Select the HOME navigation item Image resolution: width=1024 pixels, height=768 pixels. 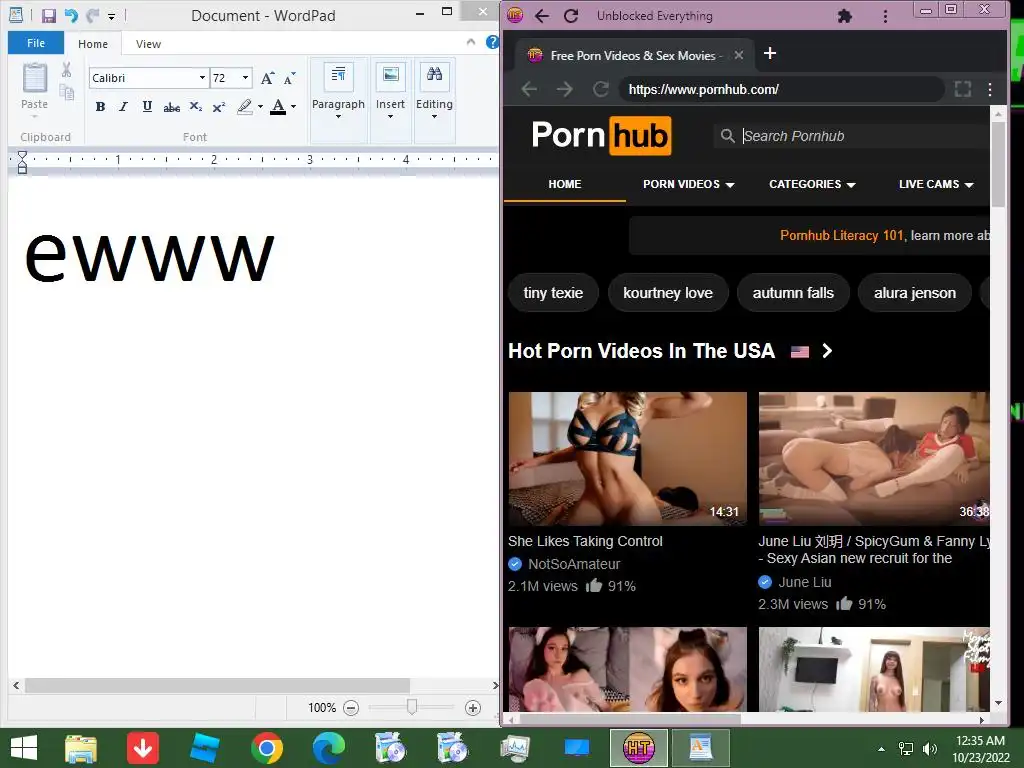click(x=565, y=184)
